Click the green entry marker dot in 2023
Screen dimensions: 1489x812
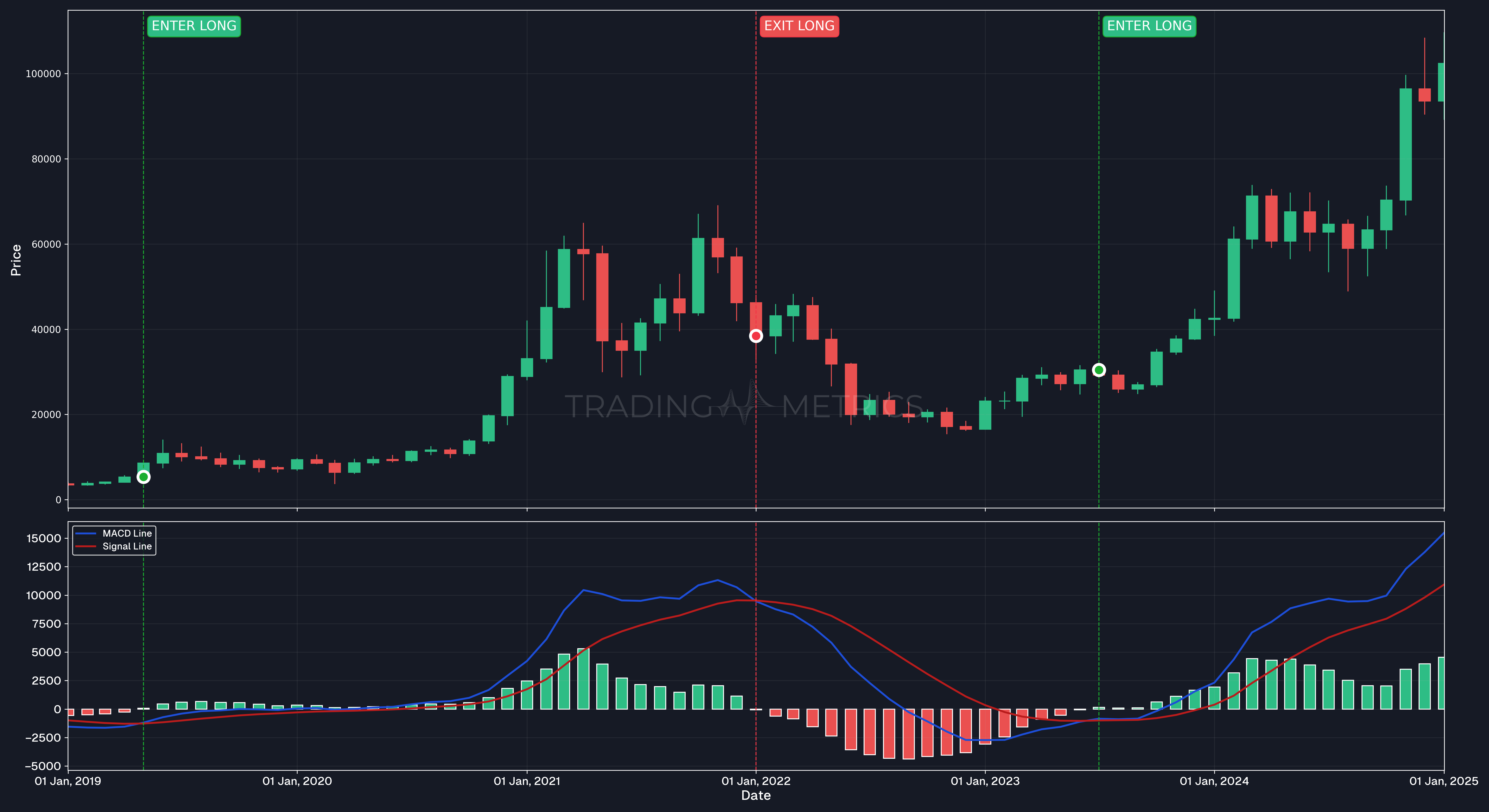(x=1099, y=370)
